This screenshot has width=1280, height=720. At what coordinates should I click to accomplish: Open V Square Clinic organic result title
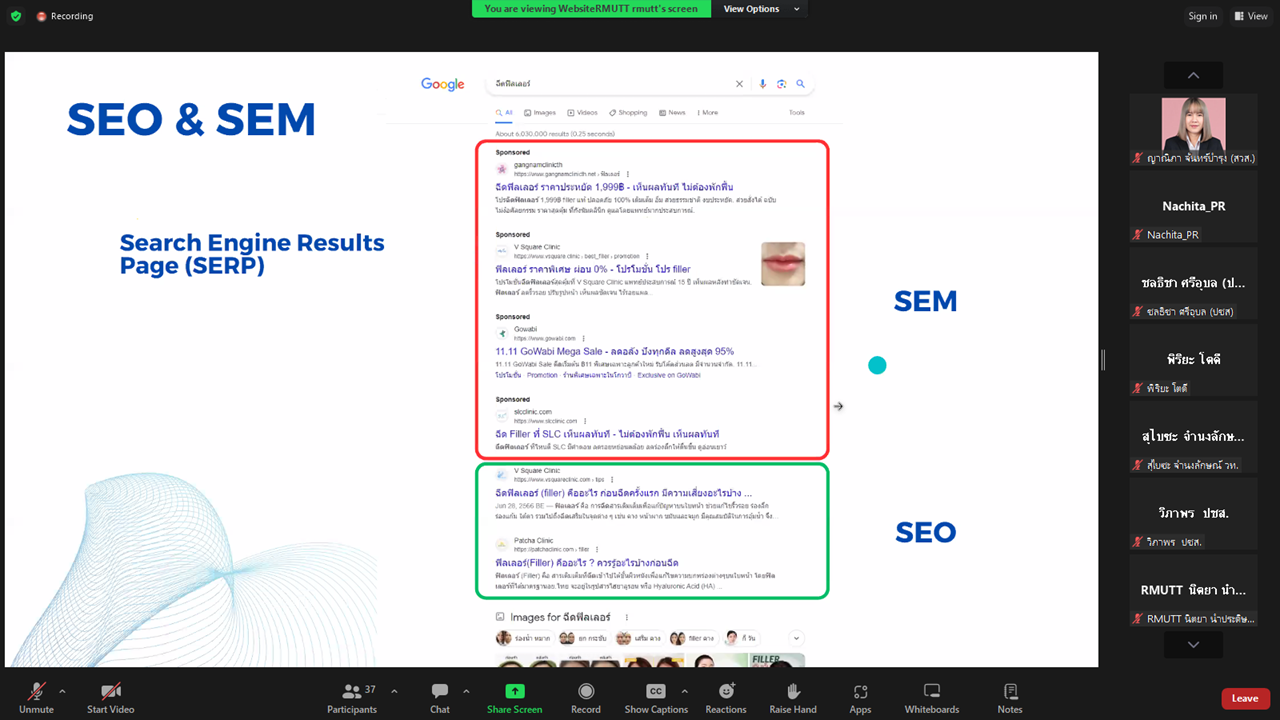623,493
